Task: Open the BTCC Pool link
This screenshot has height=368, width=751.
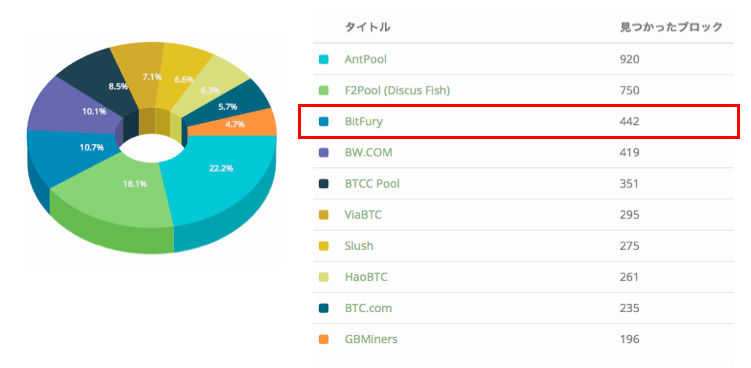Action: [372, 184]
